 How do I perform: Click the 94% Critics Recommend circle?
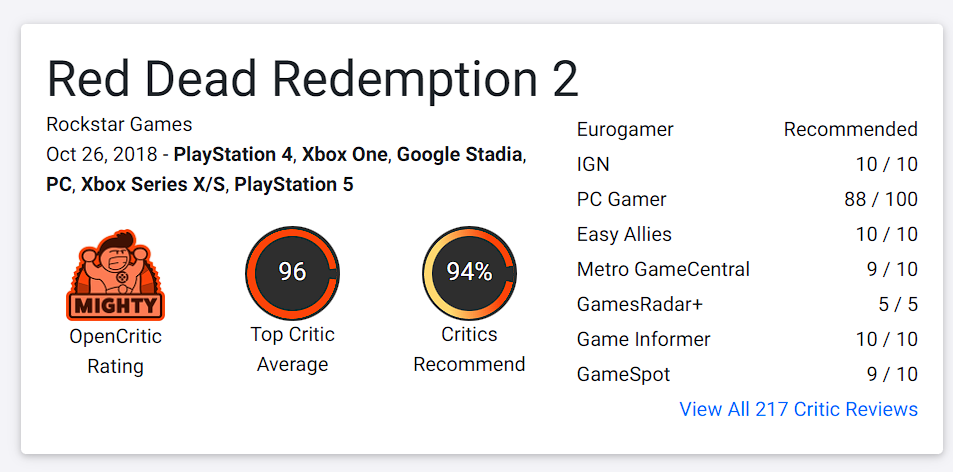click(469, 272)
